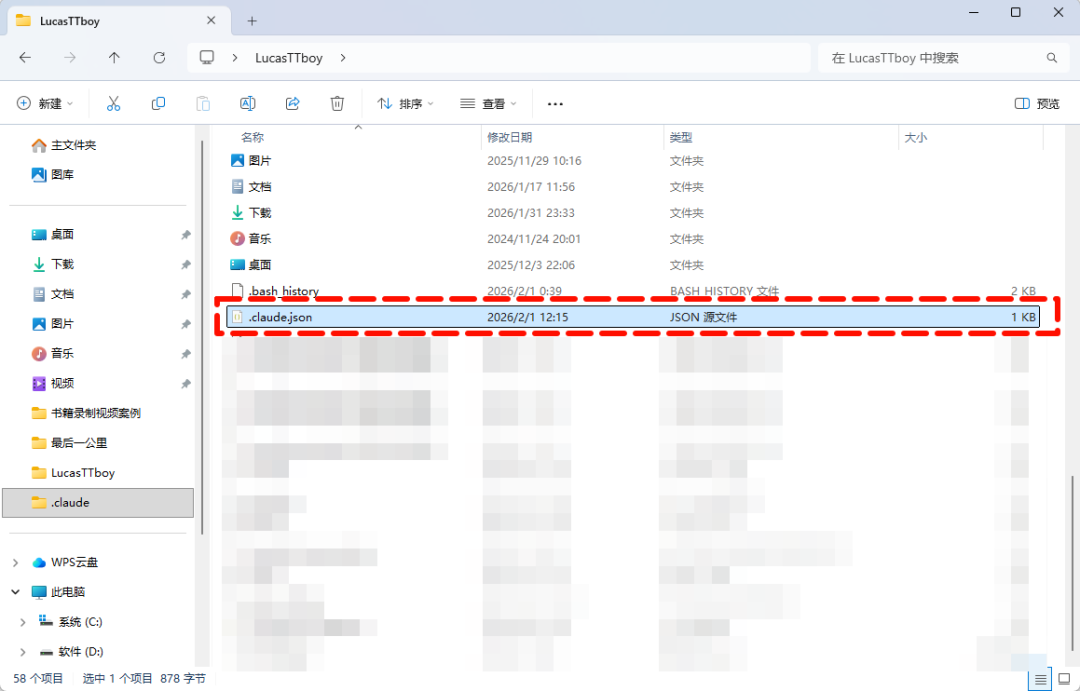
Task: Go forward with the right arrow
Action: coord(70,58)
